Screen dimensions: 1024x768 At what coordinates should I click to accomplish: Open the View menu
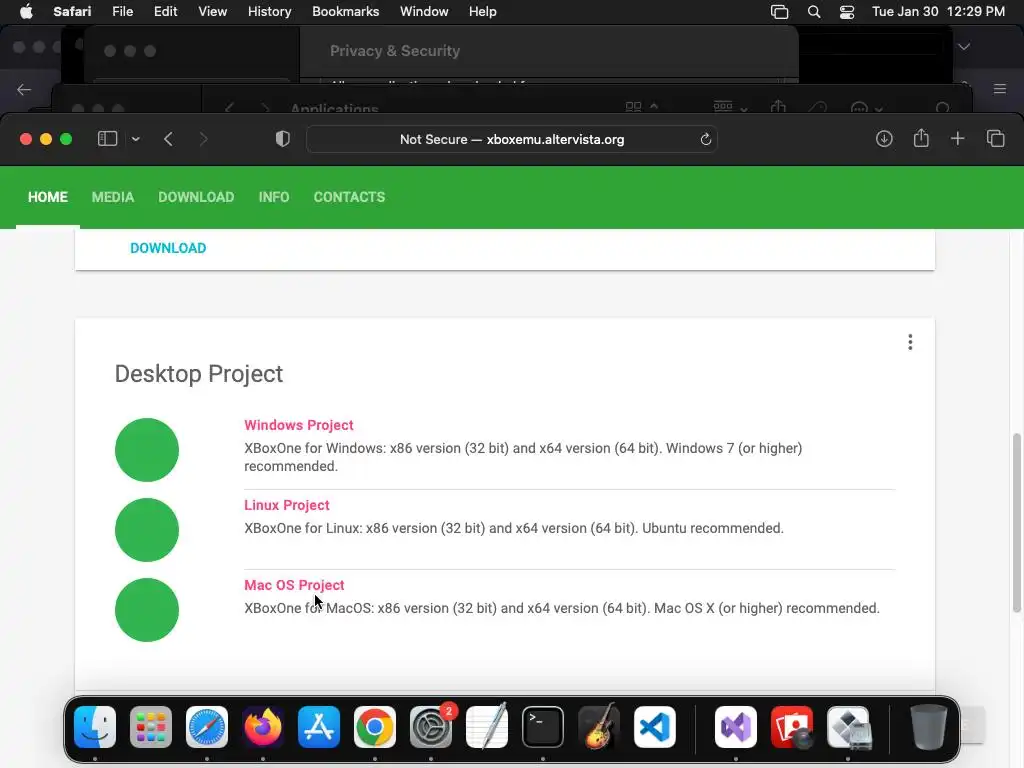coord(212,12)
